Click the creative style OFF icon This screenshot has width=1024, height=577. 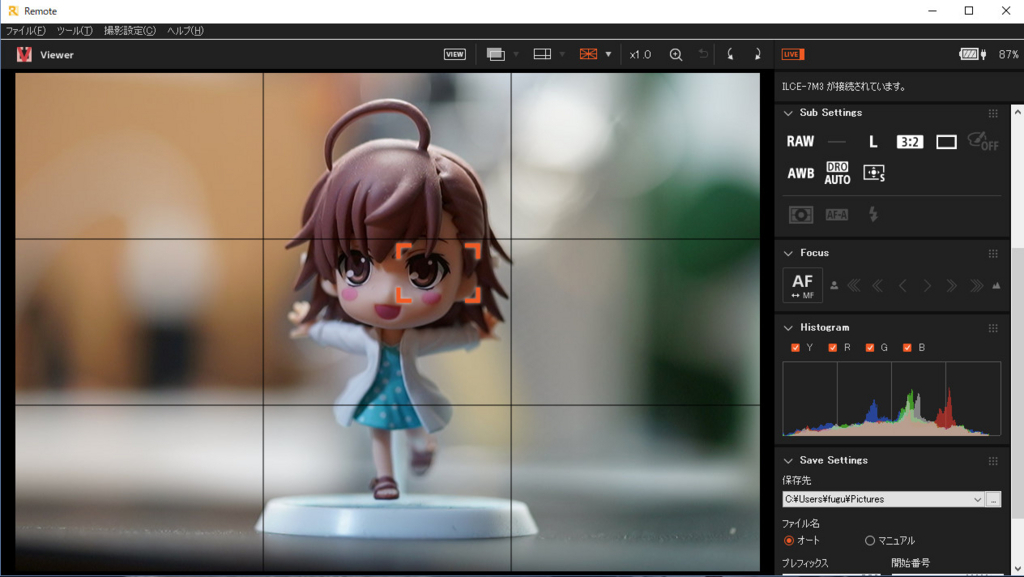point(983,141)
